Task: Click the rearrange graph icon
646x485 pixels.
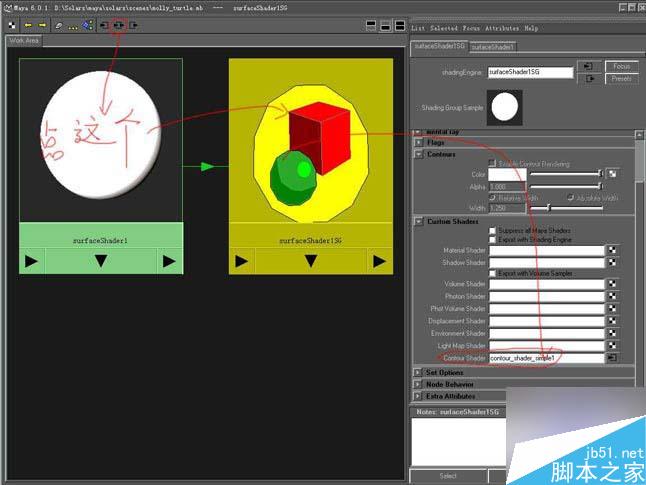Action: (x=73, y=26)
